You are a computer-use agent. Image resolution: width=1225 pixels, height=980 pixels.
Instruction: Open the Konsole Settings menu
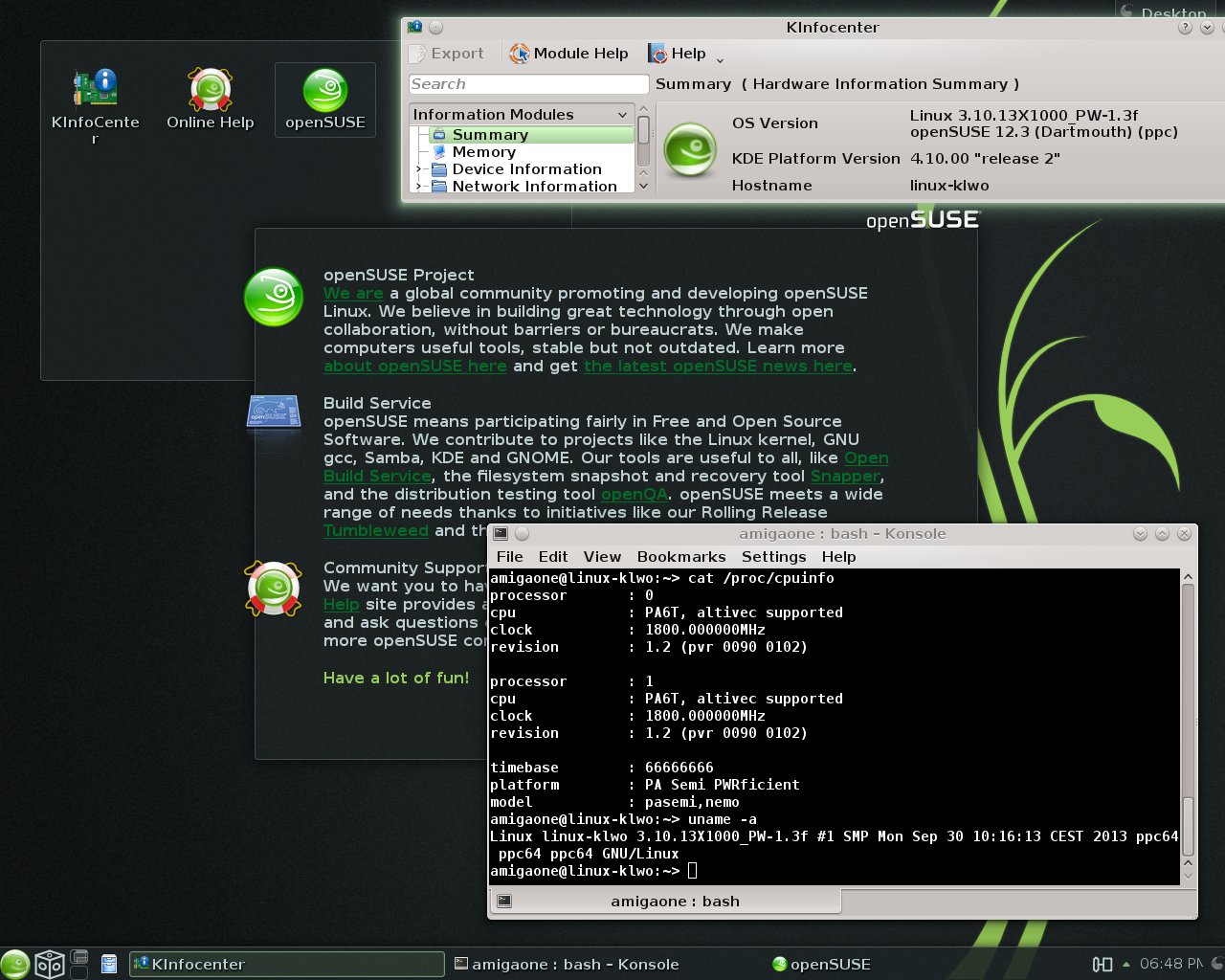pyautogui.click(x=773, y=557)
